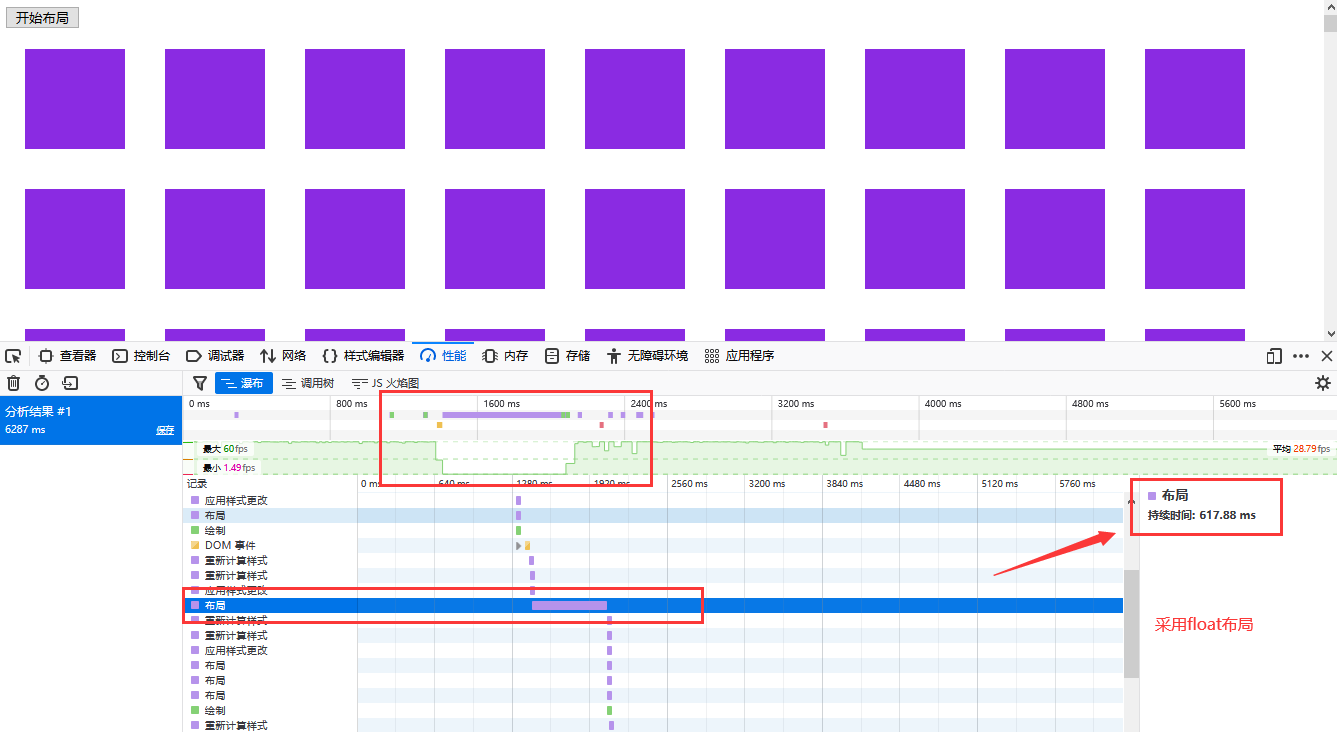Image resolution: width=1337 pixels, height=732 pixels.
Task: Click the long purple 布局 bar in waterfall
Action: coord(569,605)
